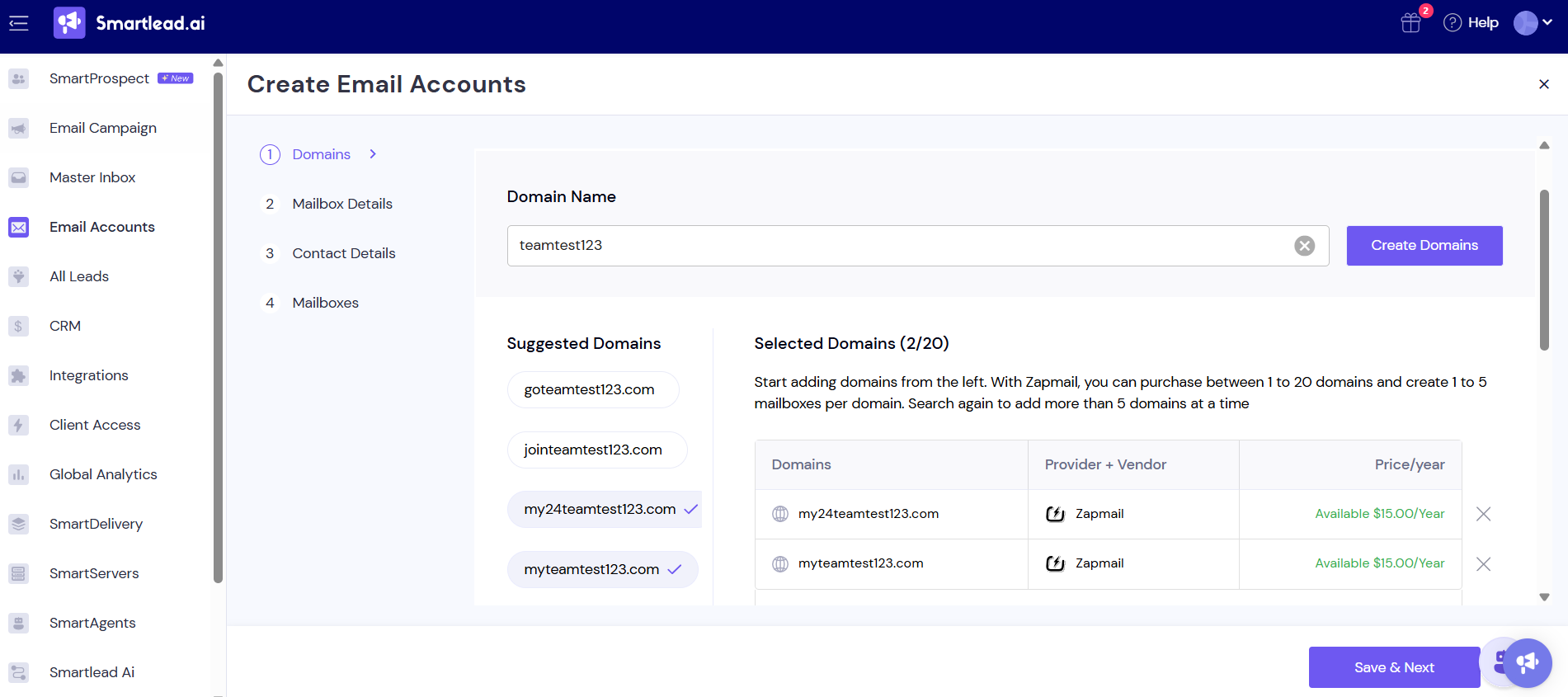The image size is (1568, 697).
Task: Open the gift rewards icon
Action: (x=1410, y=23)
